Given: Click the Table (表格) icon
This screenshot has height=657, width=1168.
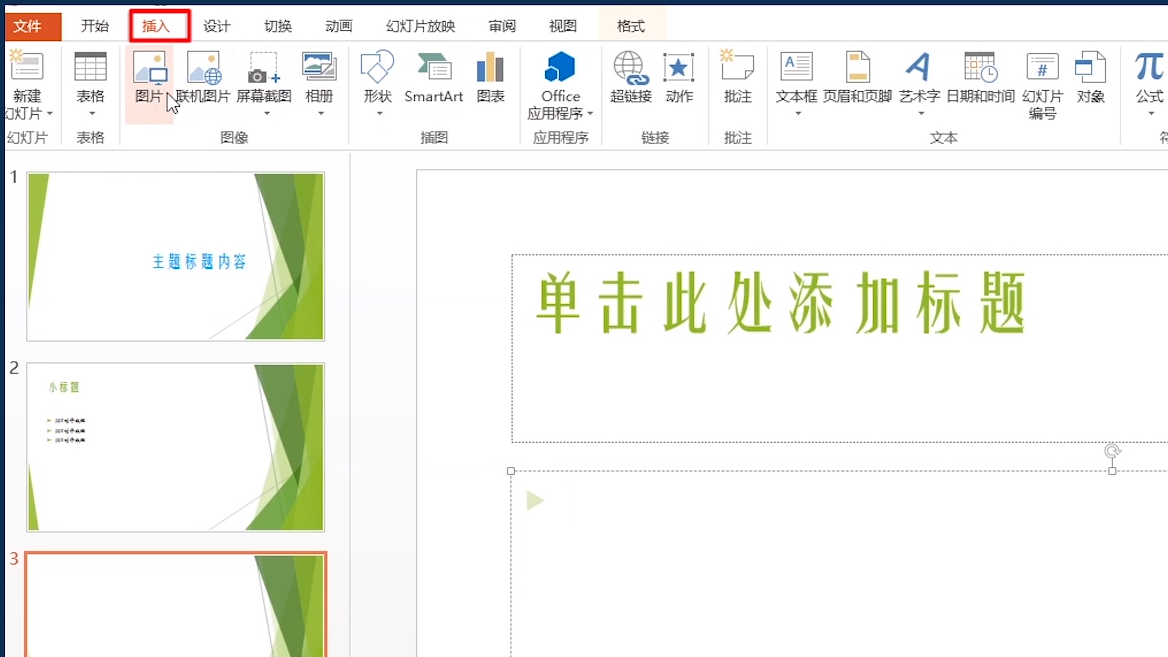Looking at the screenshot, I should [90, 66].
